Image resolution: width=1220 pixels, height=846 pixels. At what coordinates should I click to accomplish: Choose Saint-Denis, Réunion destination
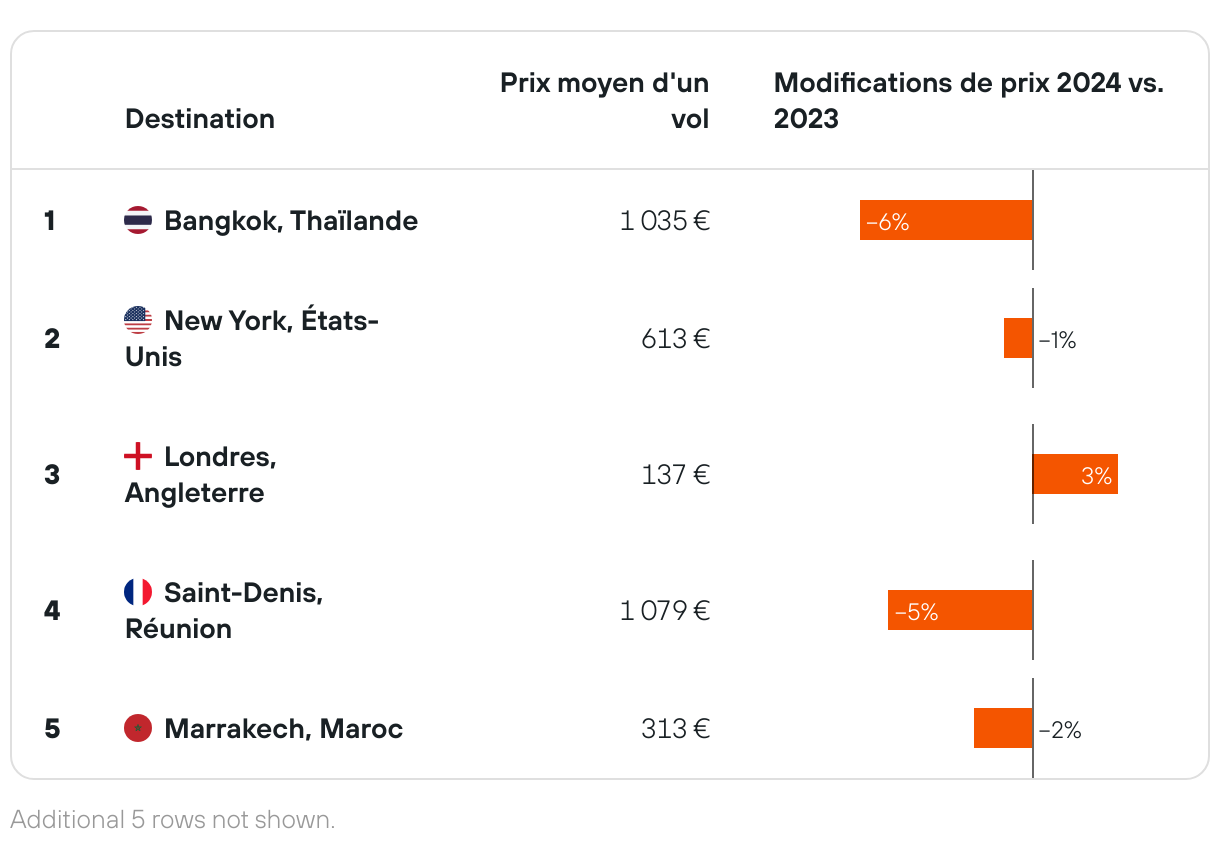tap(224, 611)
